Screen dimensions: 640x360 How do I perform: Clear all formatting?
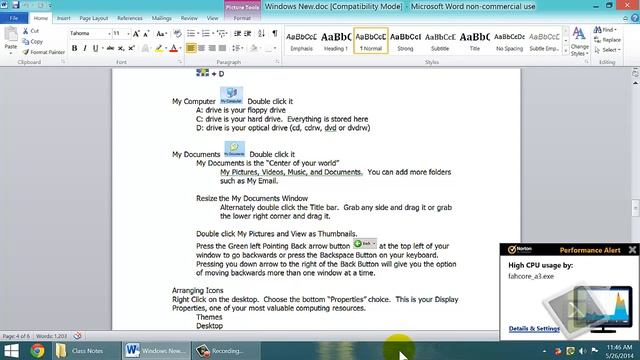177,33
